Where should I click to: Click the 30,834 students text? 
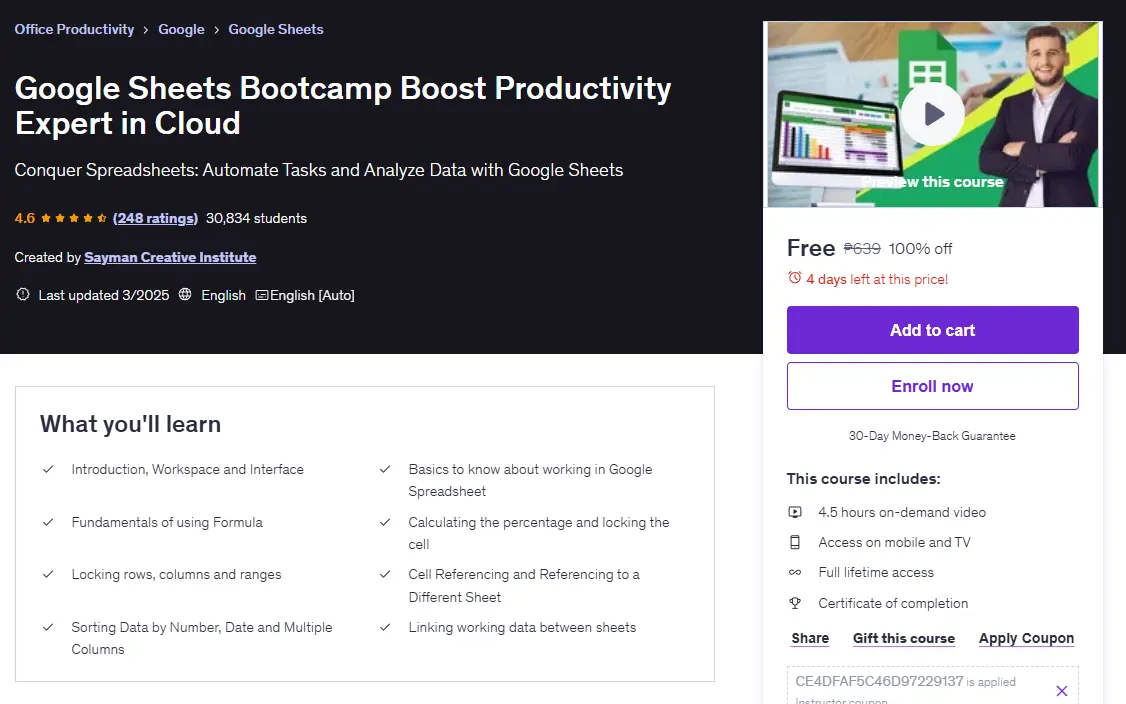pyautogui.click(x=256, y=218)
